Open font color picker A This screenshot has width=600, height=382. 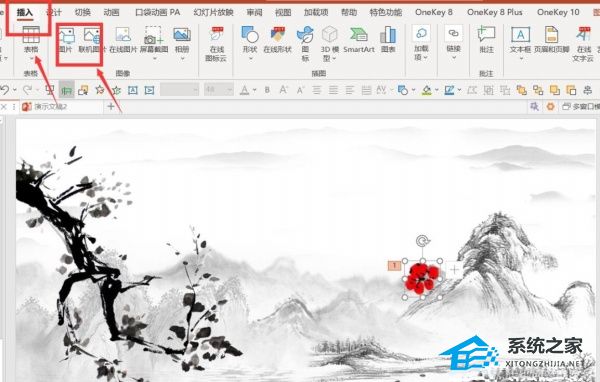(245, 90)
